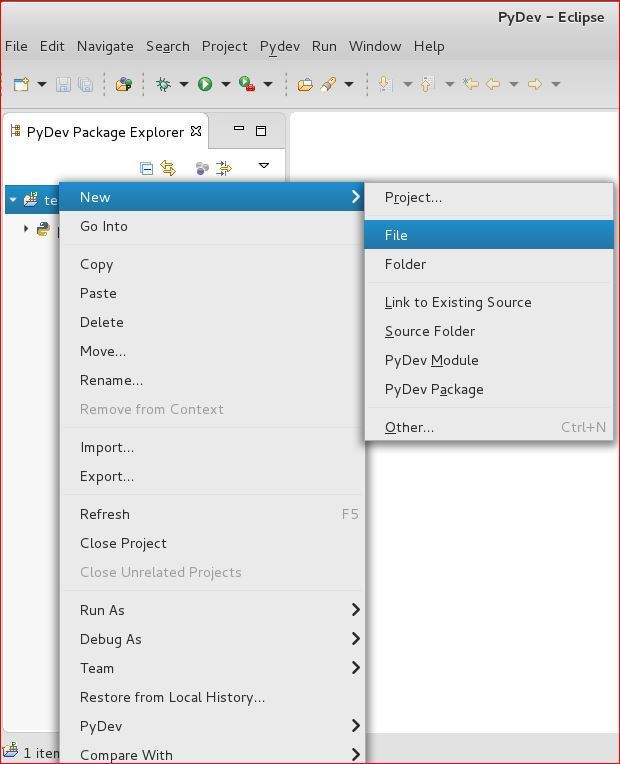Screen dimensions: 620x764
Task: Click the Python package toolbar icon
Action: 123,84
